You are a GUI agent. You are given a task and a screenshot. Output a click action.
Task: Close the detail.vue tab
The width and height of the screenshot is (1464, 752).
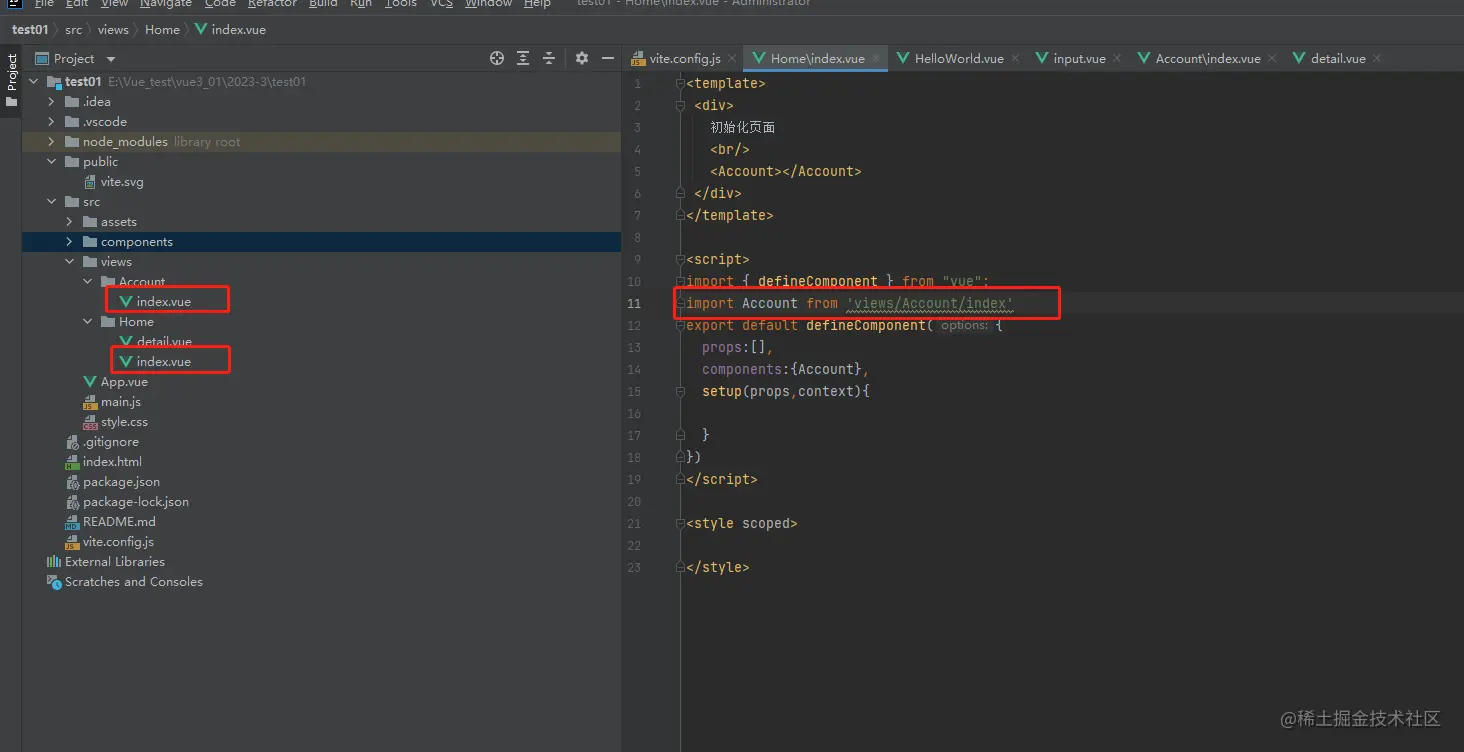[x=1377, y=59]
